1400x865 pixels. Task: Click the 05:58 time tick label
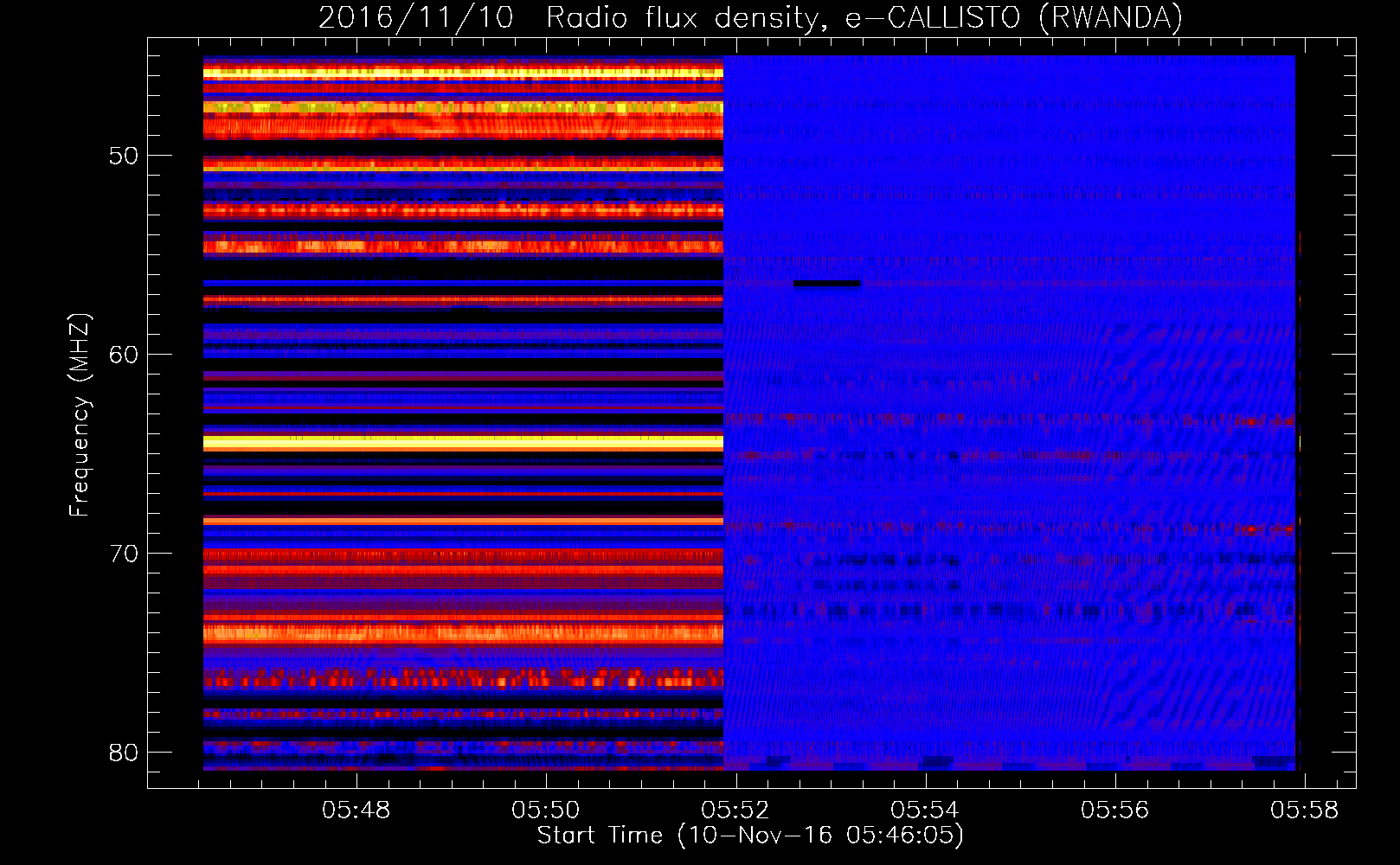[x=1304, y=811]
